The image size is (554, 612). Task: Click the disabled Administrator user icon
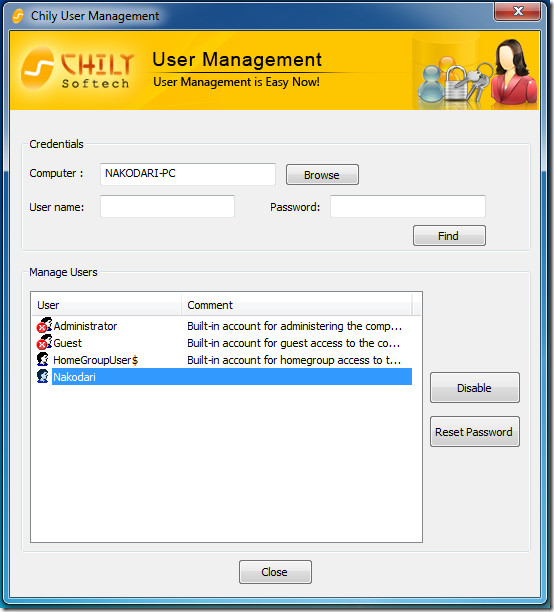coord(44,325)
